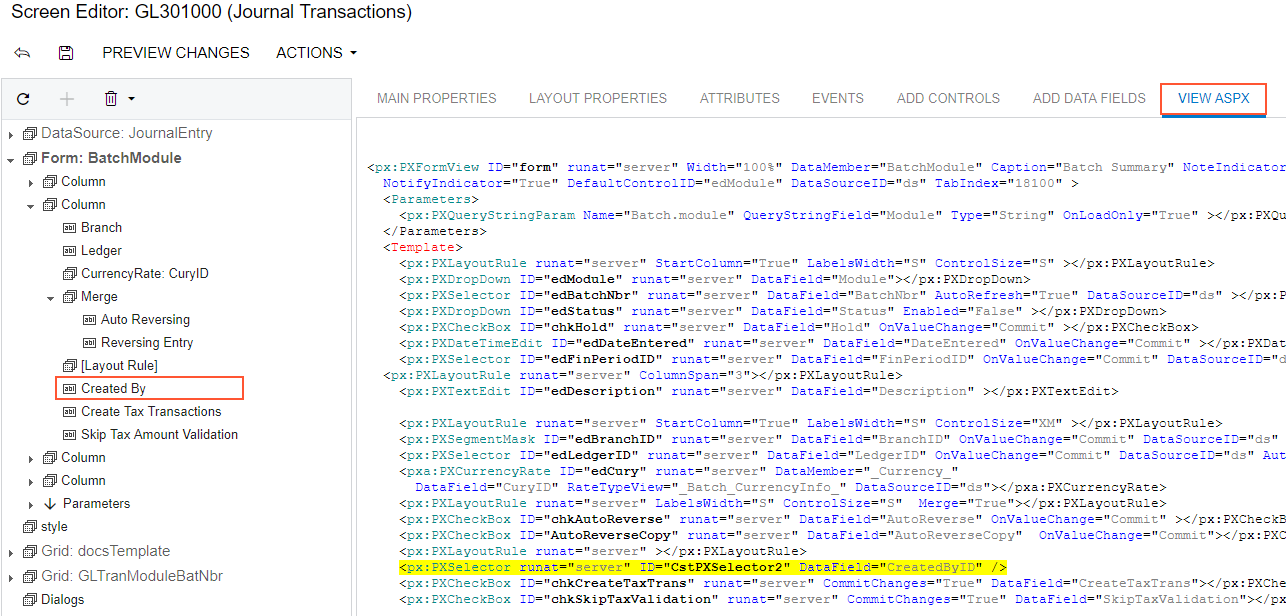
Task: Click the Auto Reversing field icon
Action: coord(89,319)
